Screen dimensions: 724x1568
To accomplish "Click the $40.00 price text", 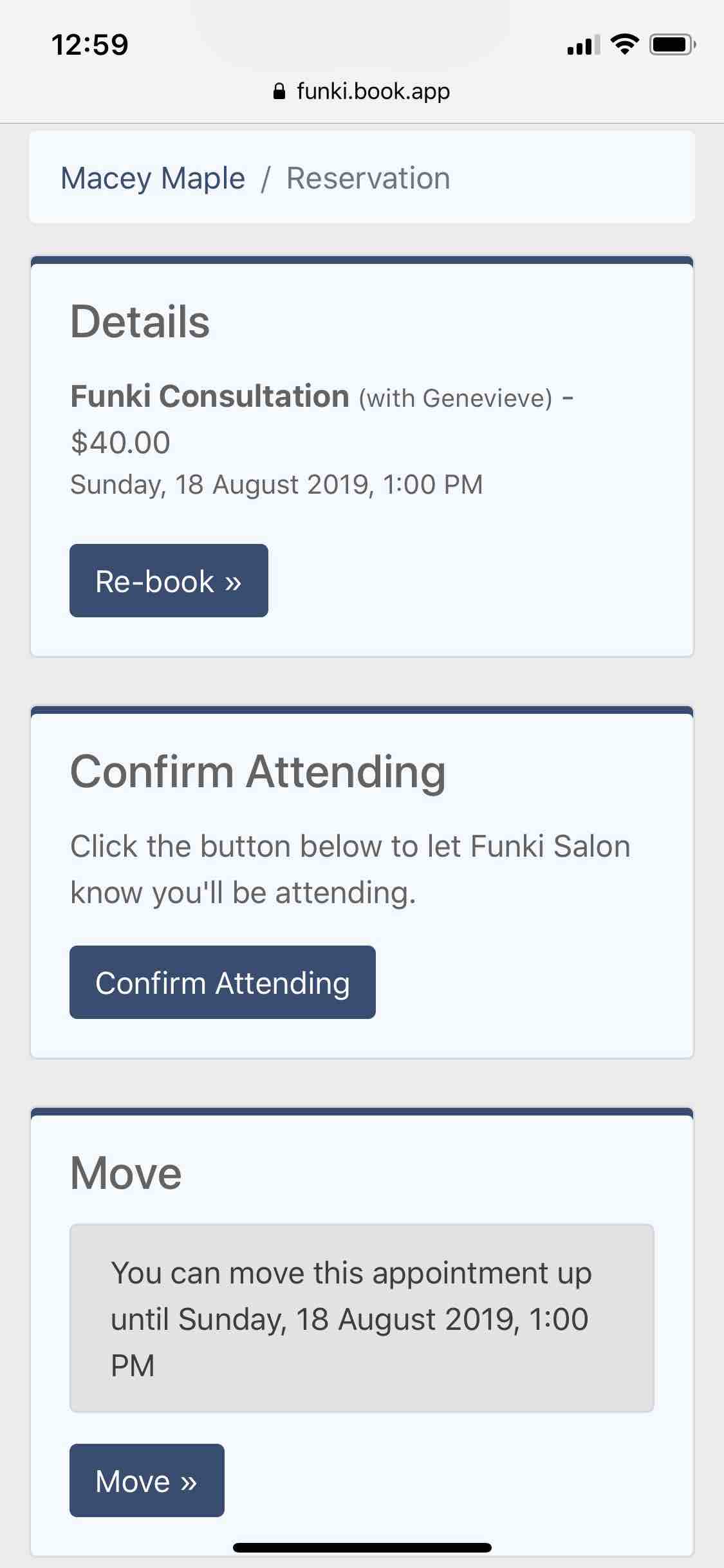I will point(120,442).
